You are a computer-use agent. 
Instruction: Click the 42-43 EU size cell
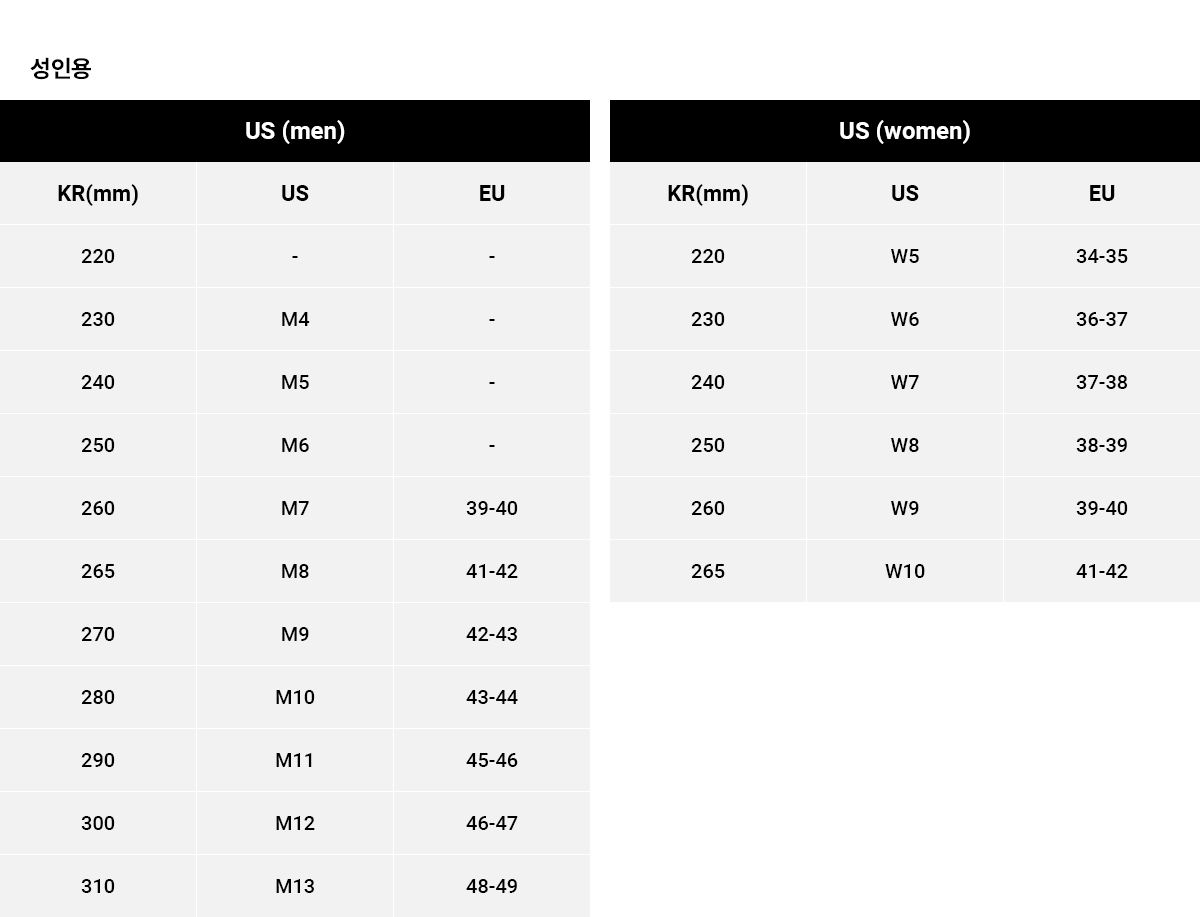[x=492, y=634]
